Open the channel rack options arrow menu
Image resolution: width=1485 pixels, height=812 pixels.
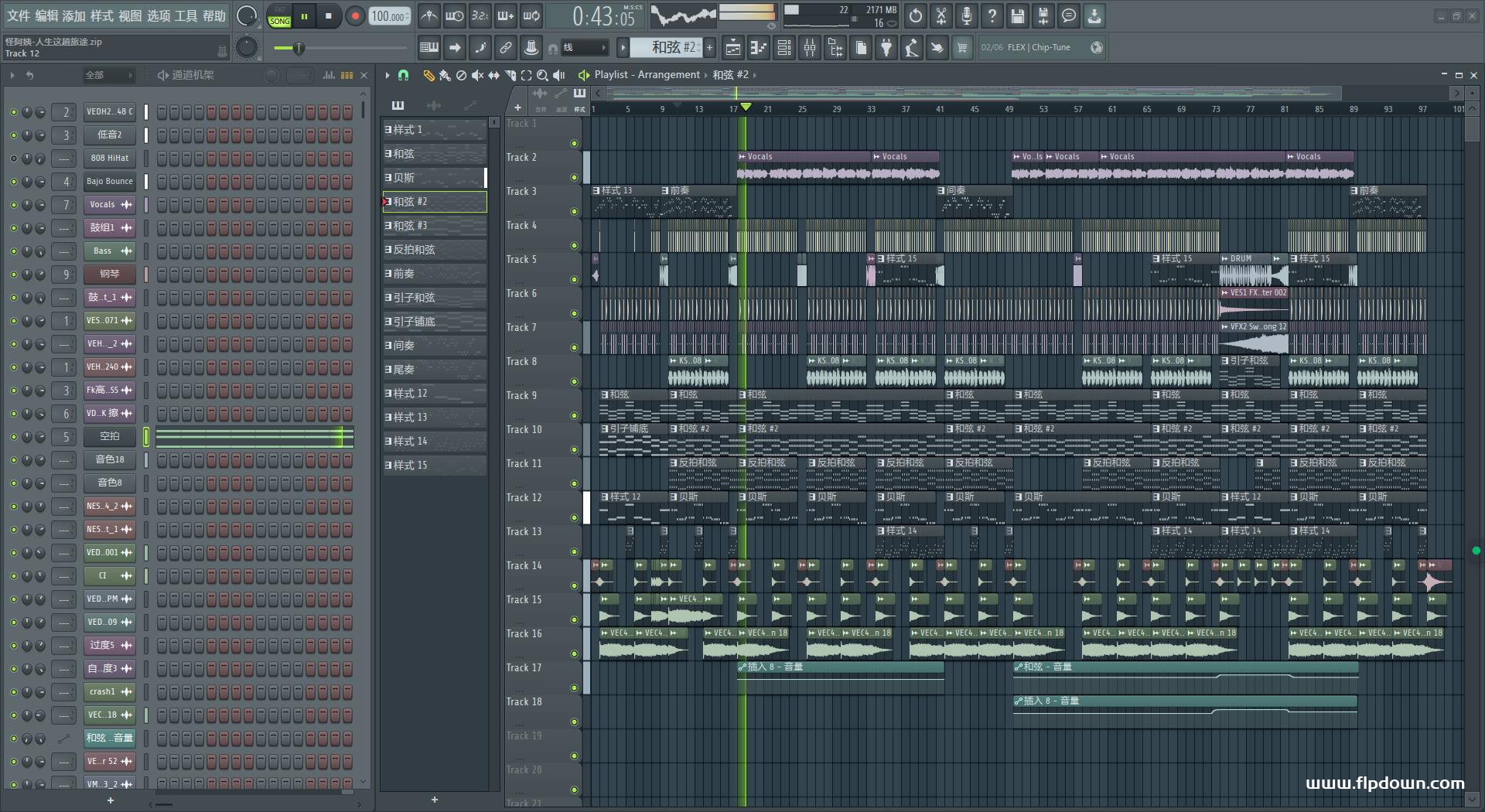[x=12, y=75]
